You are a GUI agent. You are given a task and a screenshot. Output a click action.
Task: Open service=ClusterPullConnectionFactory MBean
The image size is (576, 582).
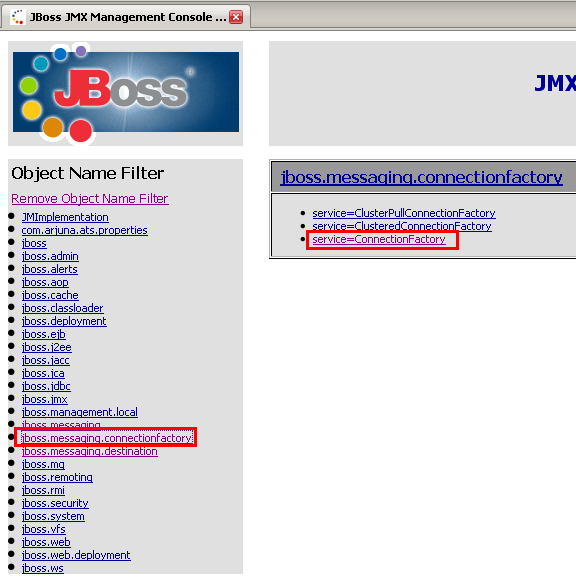(x=404, y=213)
